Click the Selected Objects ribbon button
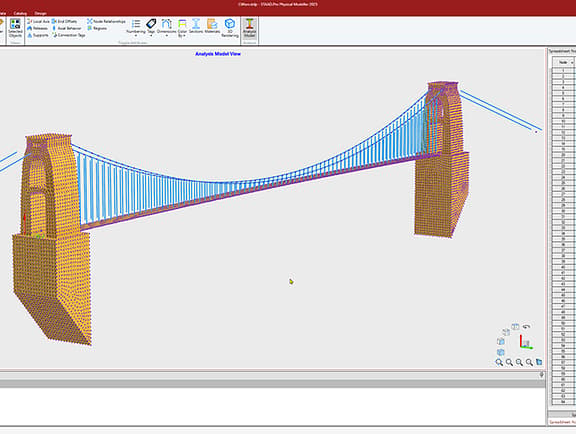Screen dimensions: 576x434 pos(15,28)
